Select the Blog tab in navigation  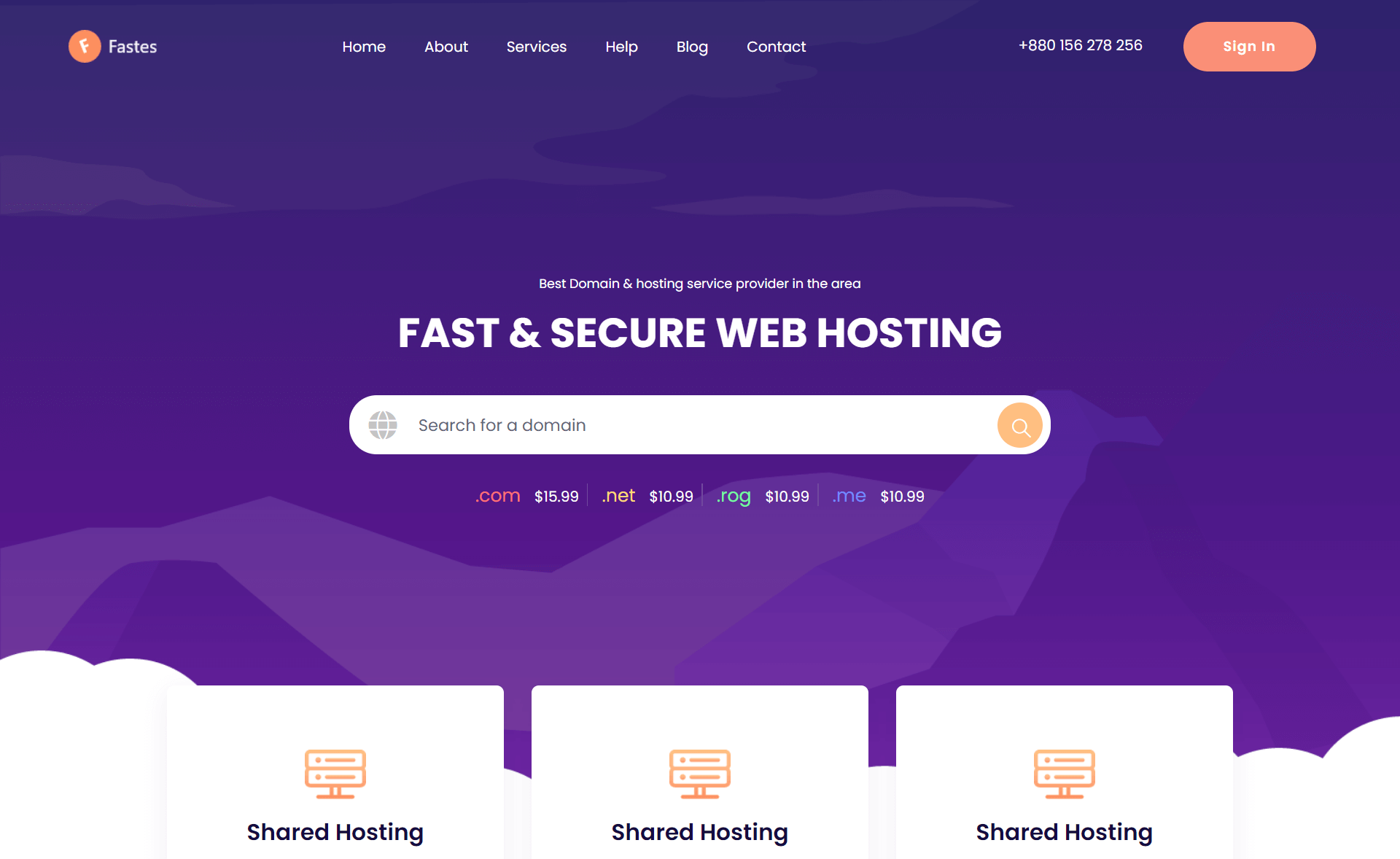pos(691,46)
